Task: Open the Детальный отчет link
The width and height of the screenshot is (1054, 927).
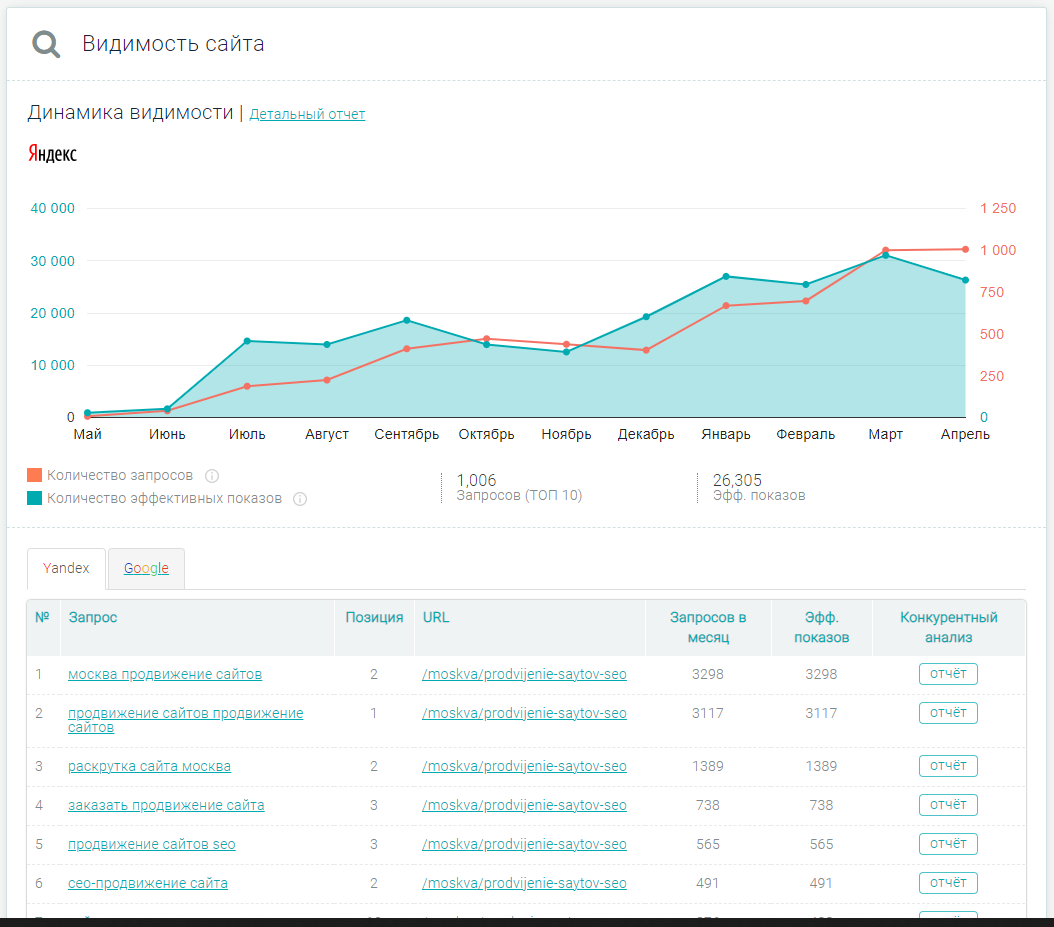Action: pos(307,114)
